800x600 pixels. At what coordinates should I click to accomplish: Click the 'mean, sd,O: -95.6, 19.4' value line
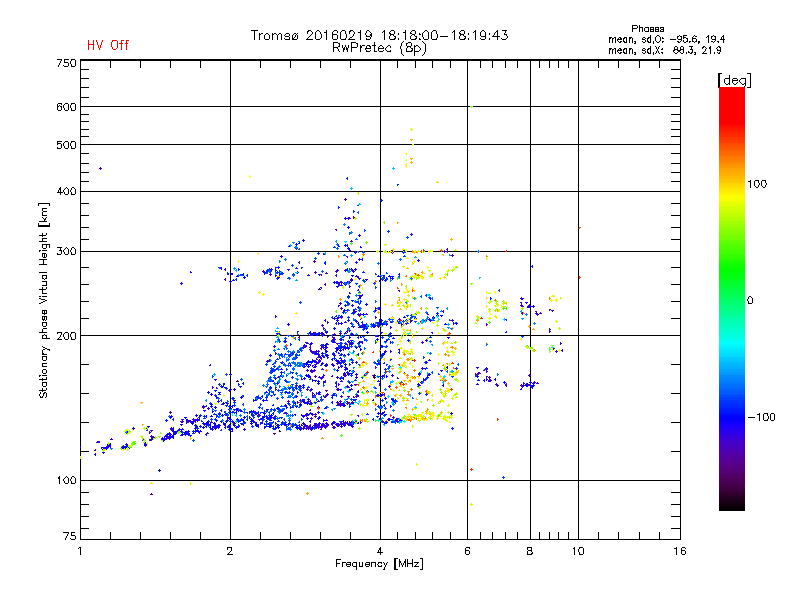pyautogui.click(x=666, y=39)
